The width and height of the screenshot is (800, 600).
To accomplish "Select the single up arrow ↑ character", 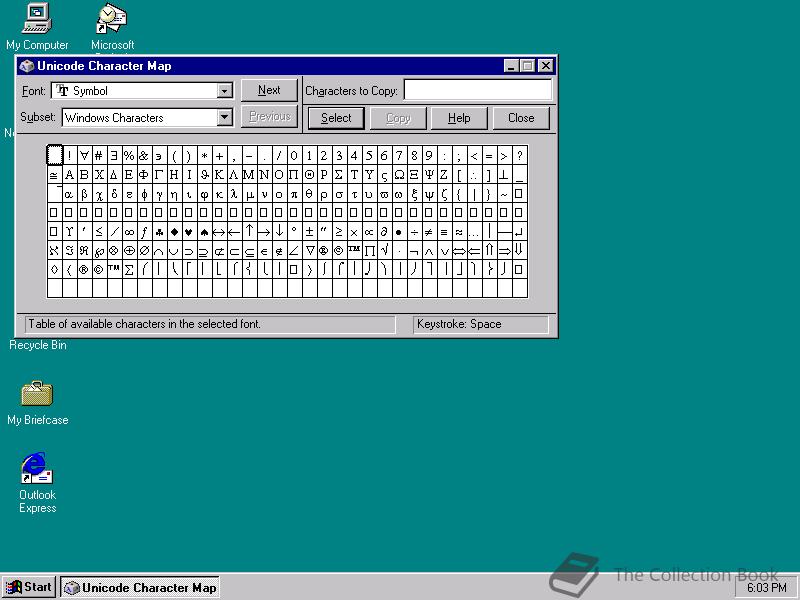I will (x=249, y=232).
